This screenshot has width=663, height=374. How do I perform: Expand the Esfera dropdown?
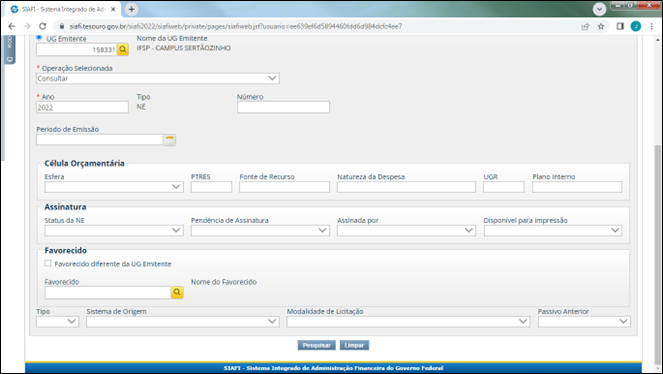pyautogui.click(x=114, y=187)
